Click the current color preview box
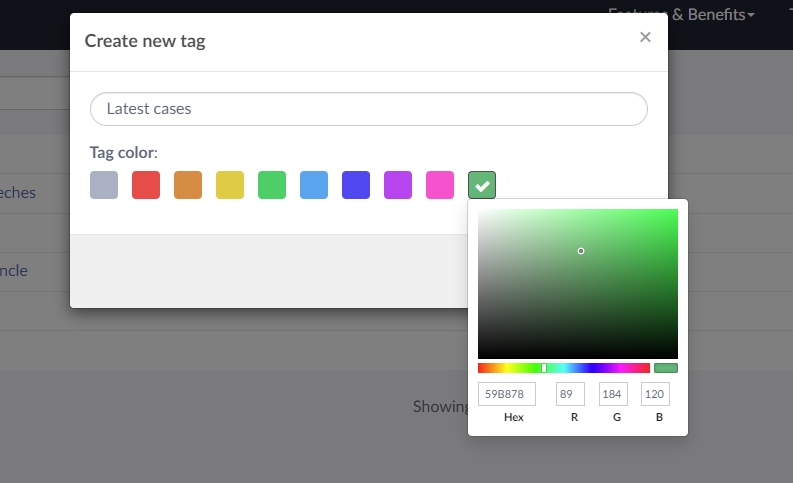Screen dimensions: 793x483 [x=666, y=368]
